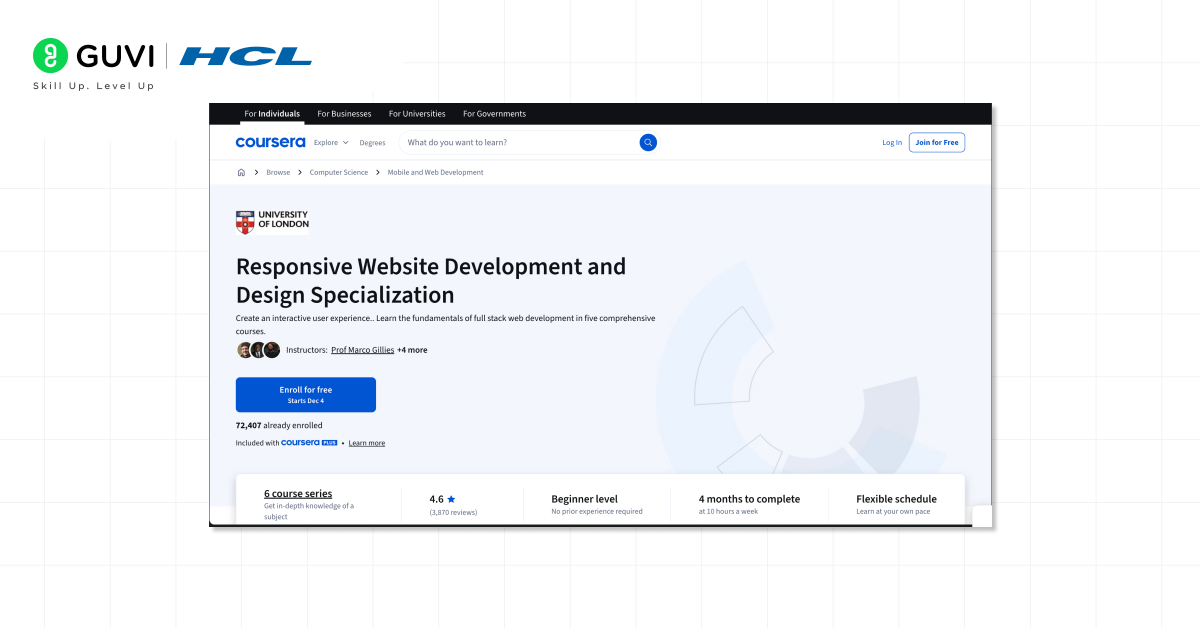Click the star icon next to the 4.6 rating
The width and height of the screenshot is (1200, 630).
tap(450, 498)
